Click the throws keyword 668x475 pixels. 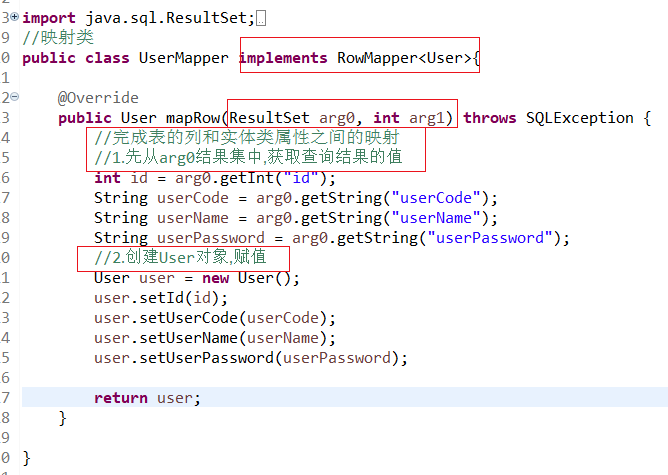click(x=490, y=118)
